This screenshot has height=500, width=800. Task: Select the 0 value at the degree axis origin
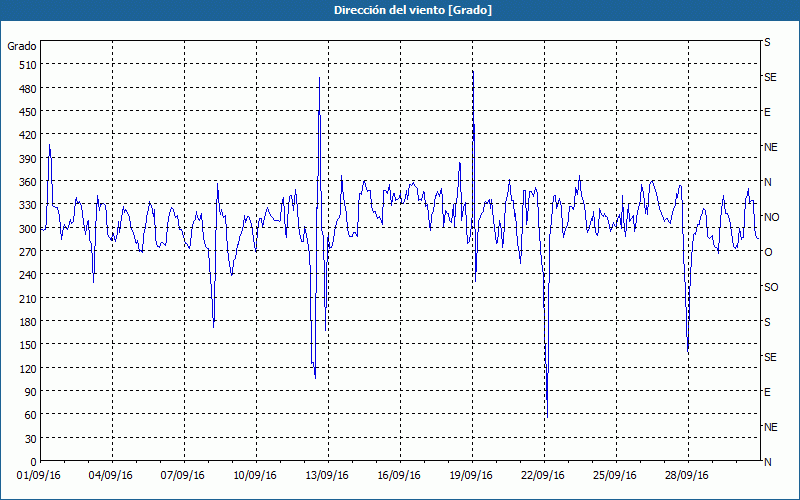pos(34,462)
